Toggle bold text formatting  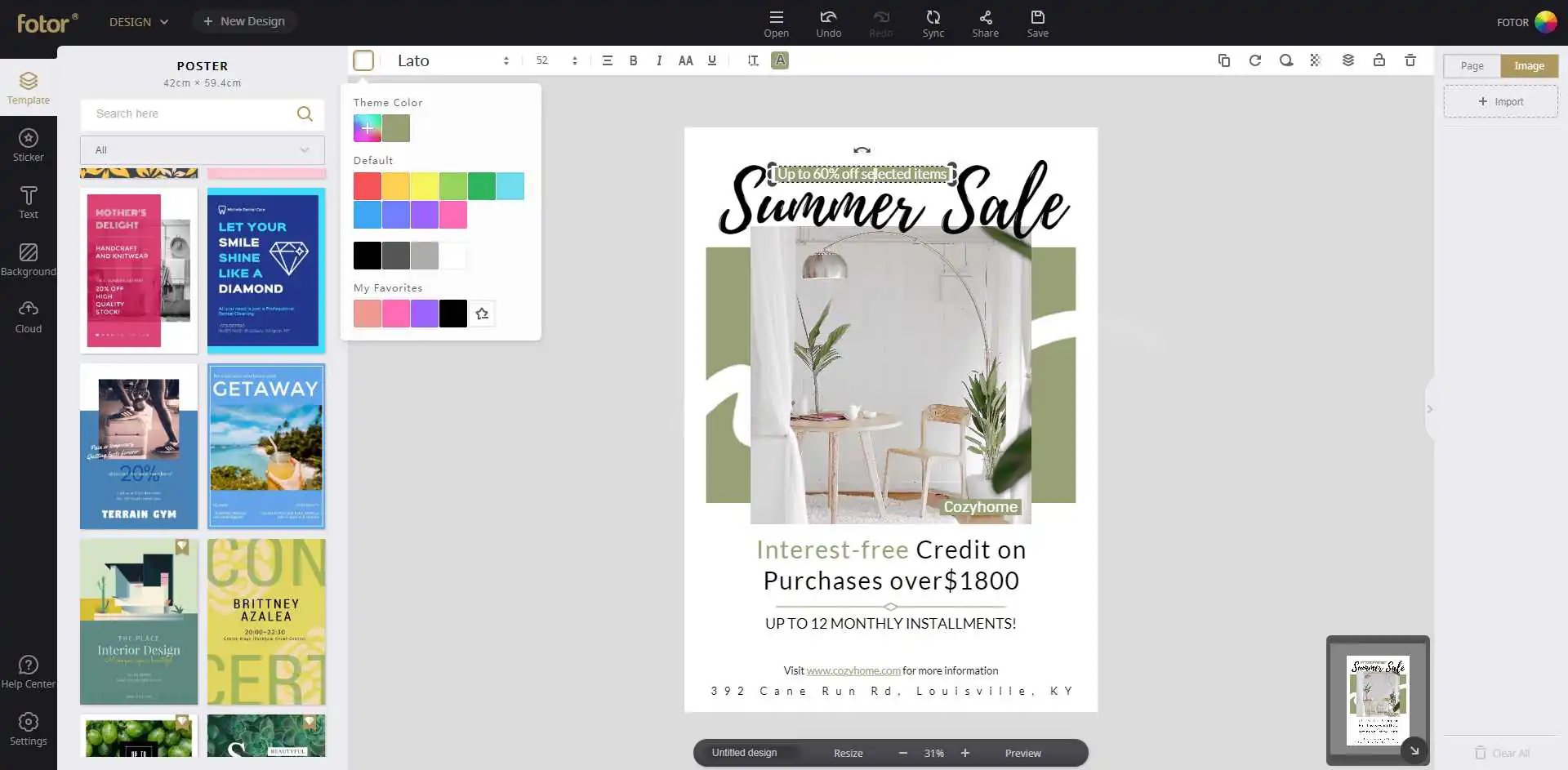coord(633,60)
